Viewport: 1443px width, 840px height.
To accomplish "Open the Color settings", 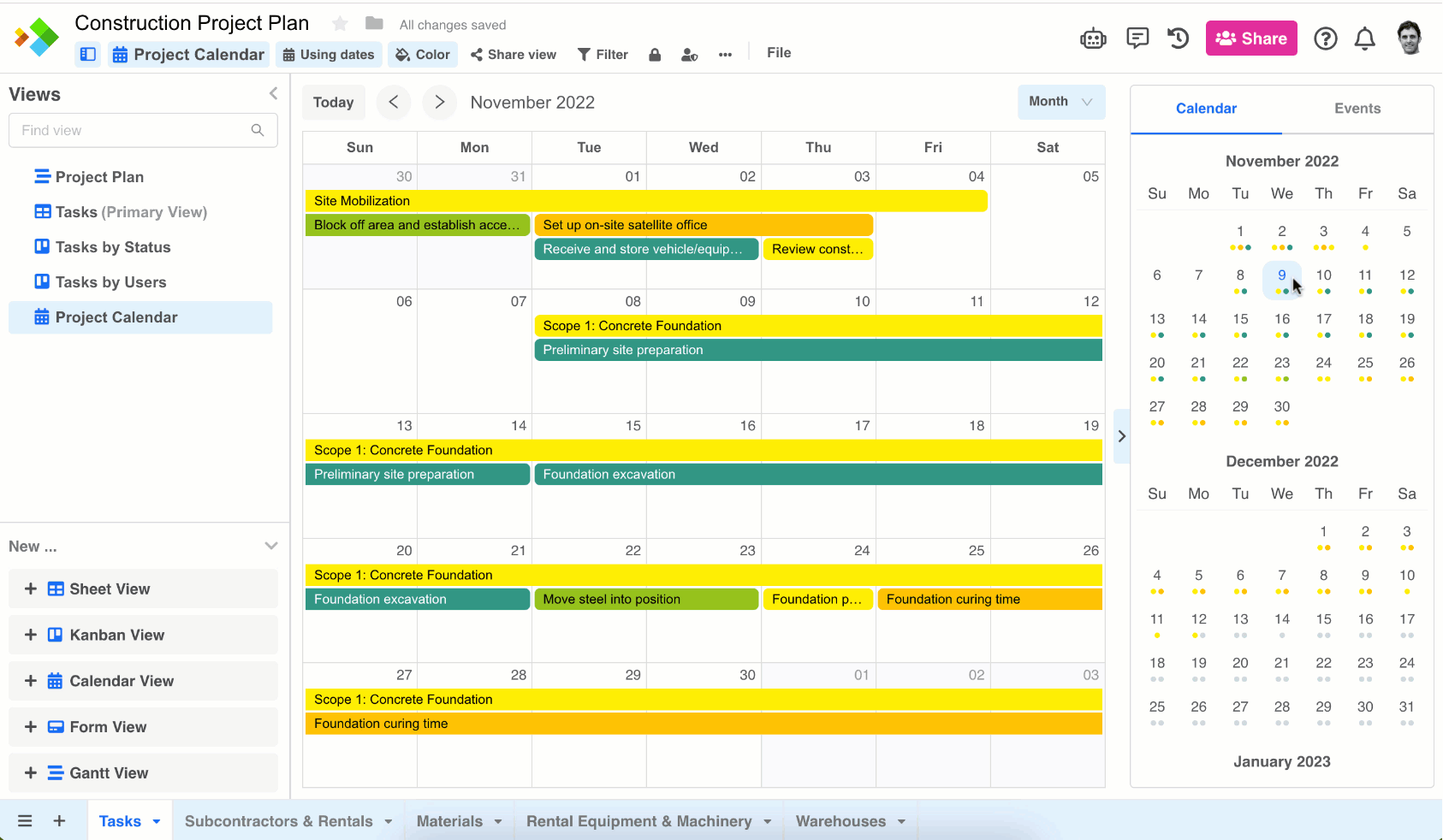I will (x=422, y=54).
